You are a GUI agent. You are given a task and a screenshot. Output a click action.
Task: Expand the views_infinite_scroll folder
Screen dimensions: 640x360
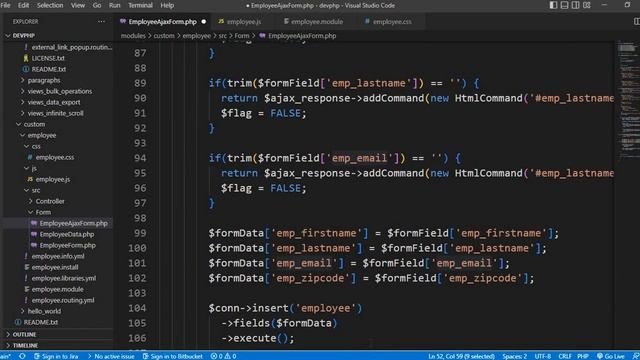(56, 113)
